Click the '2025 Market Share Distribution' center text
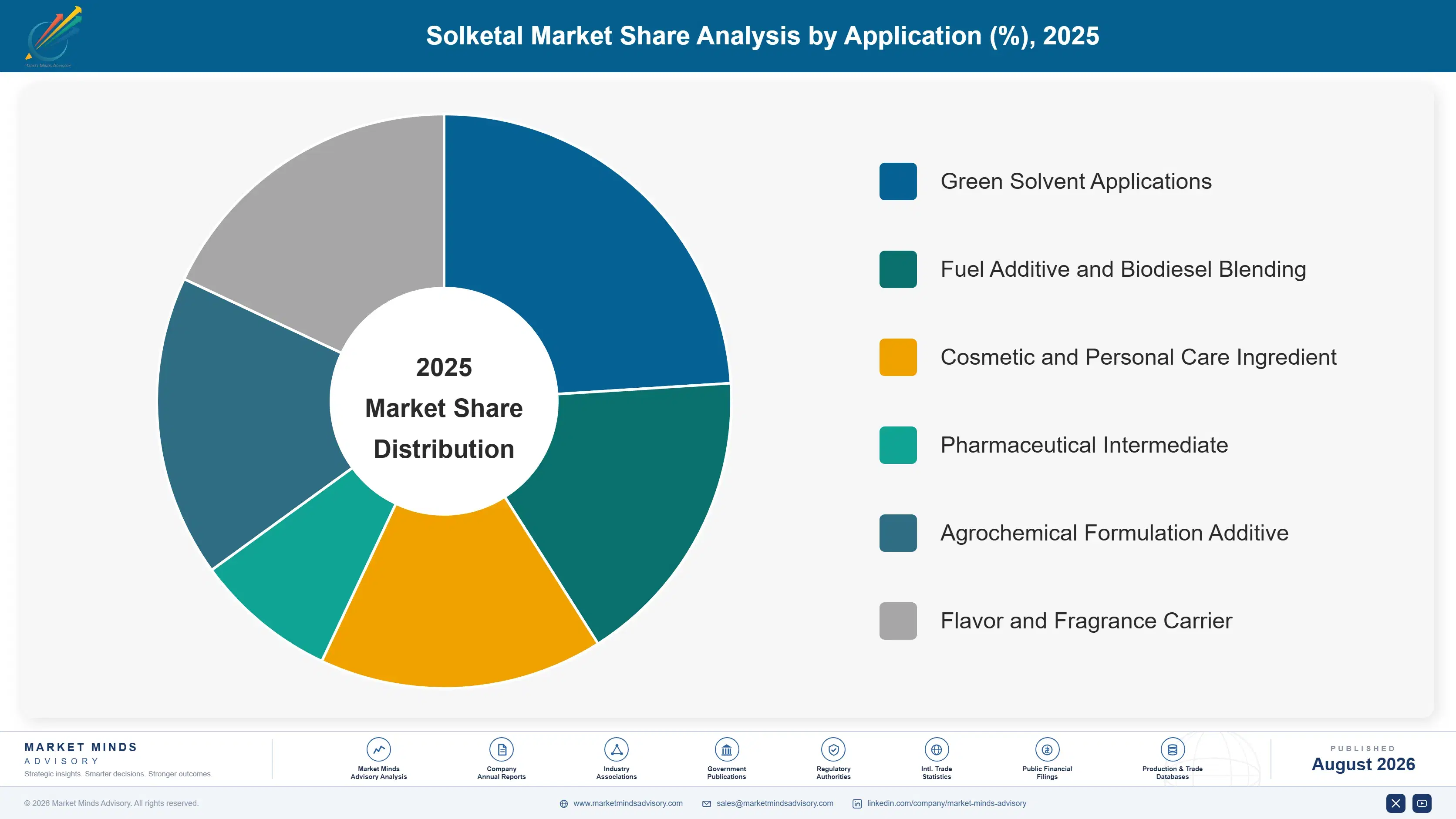The height and width of the screenshot is (819, 1456). pos(444,408)
